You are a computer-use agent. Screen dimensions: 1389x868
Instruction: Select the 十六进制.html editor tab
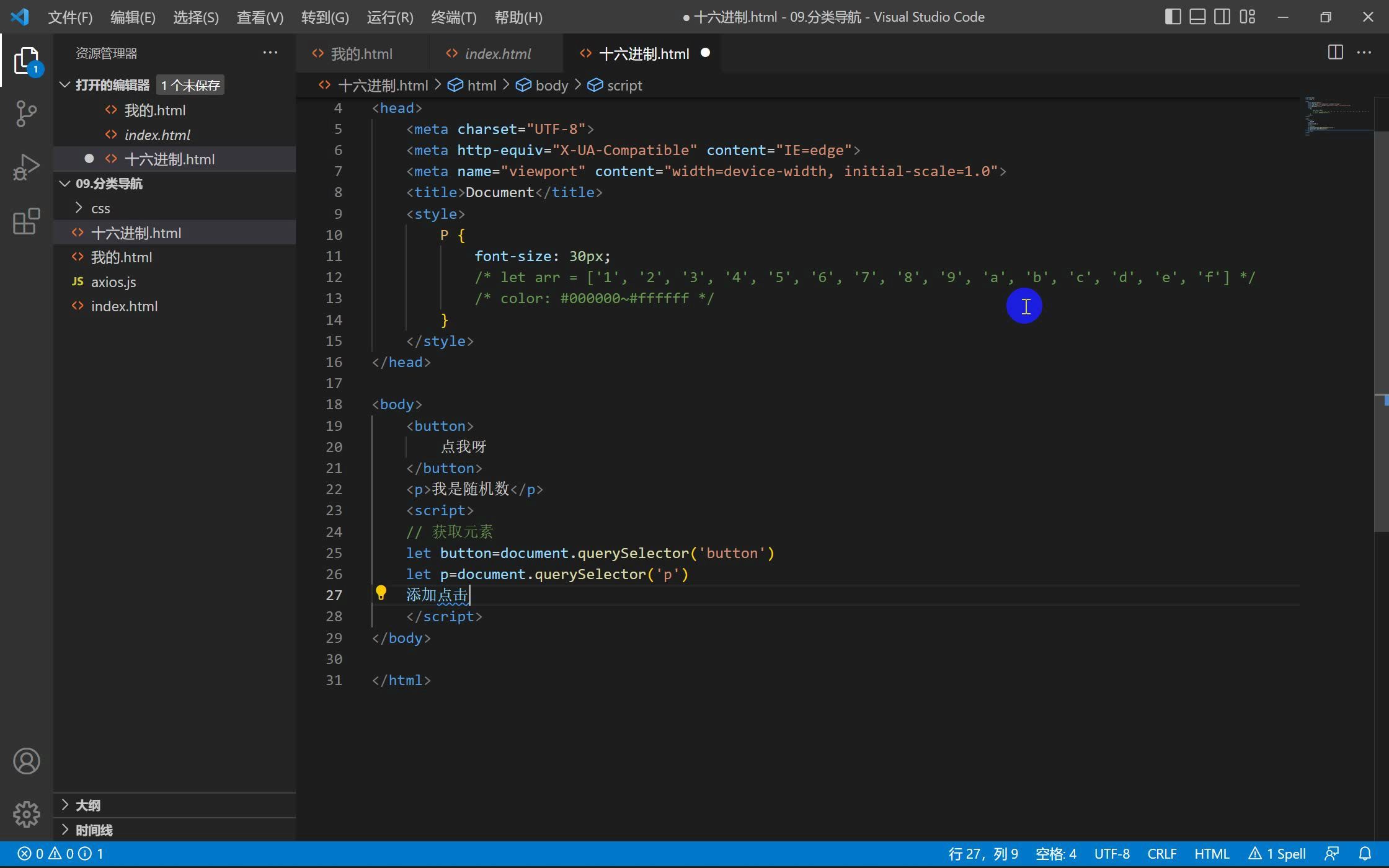pos(644,53)
